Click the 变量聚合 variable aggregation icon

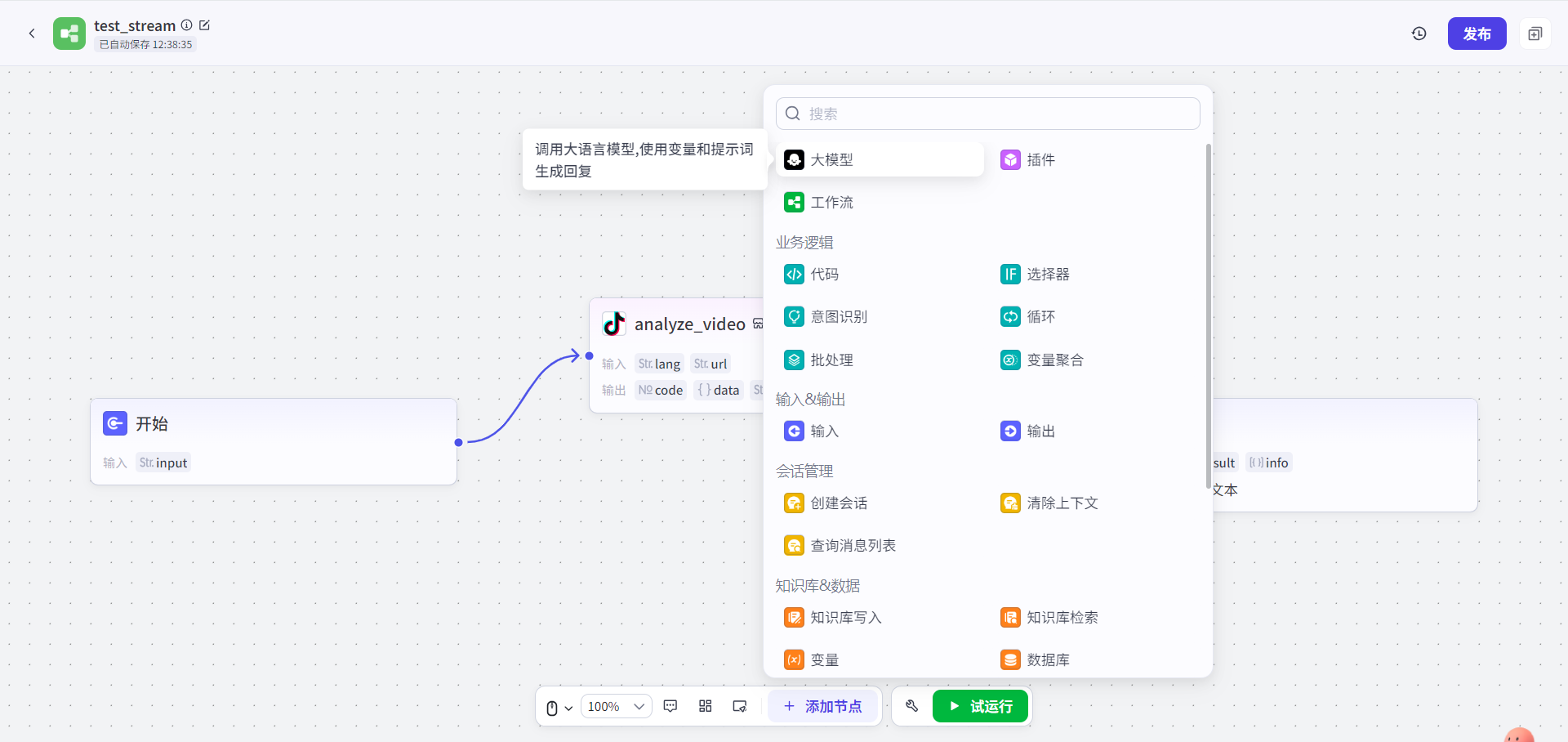pyautogui.click(x=1011, y=360)
